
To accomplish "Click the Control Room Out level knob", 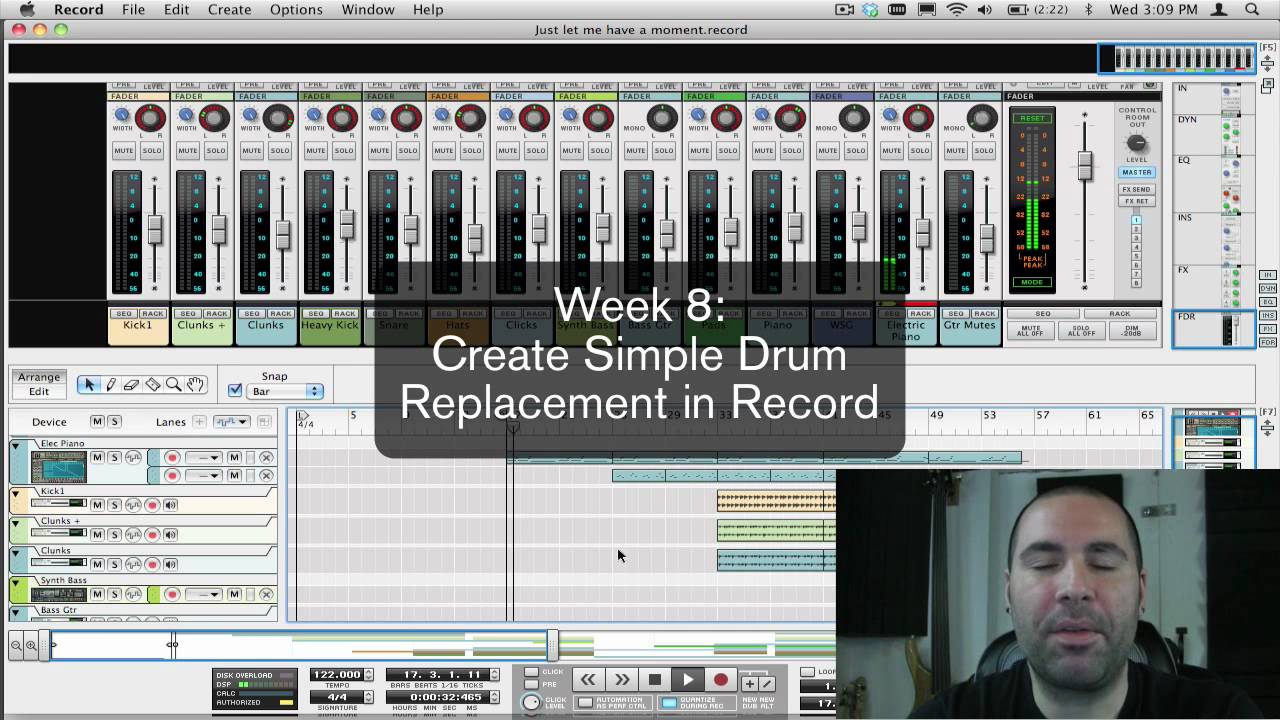I will [1136, 143].
